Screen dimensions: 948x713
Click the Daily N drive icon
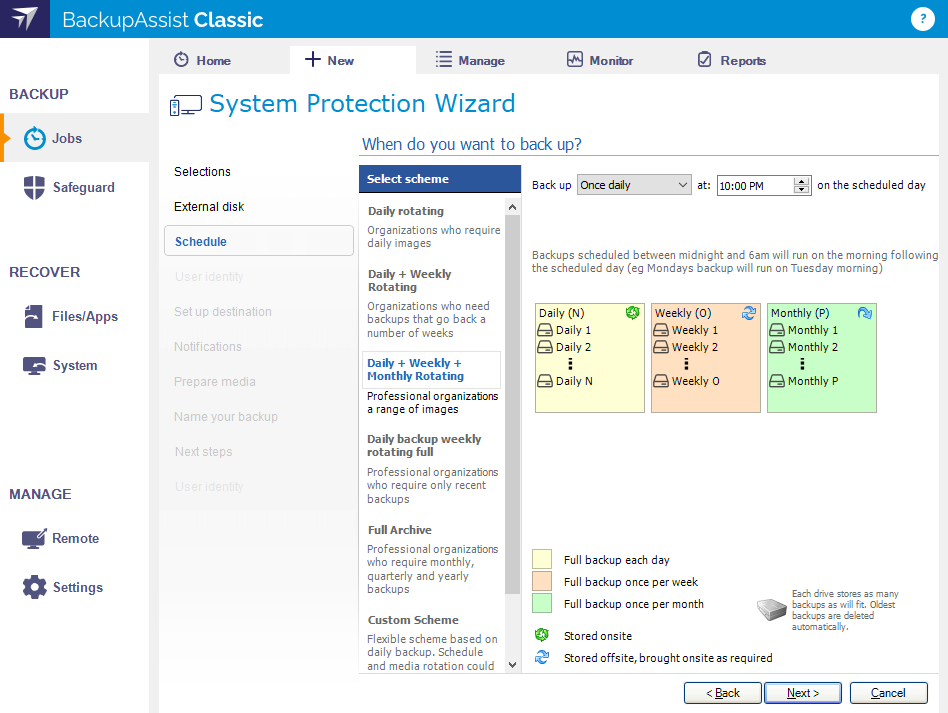[545, 381]
